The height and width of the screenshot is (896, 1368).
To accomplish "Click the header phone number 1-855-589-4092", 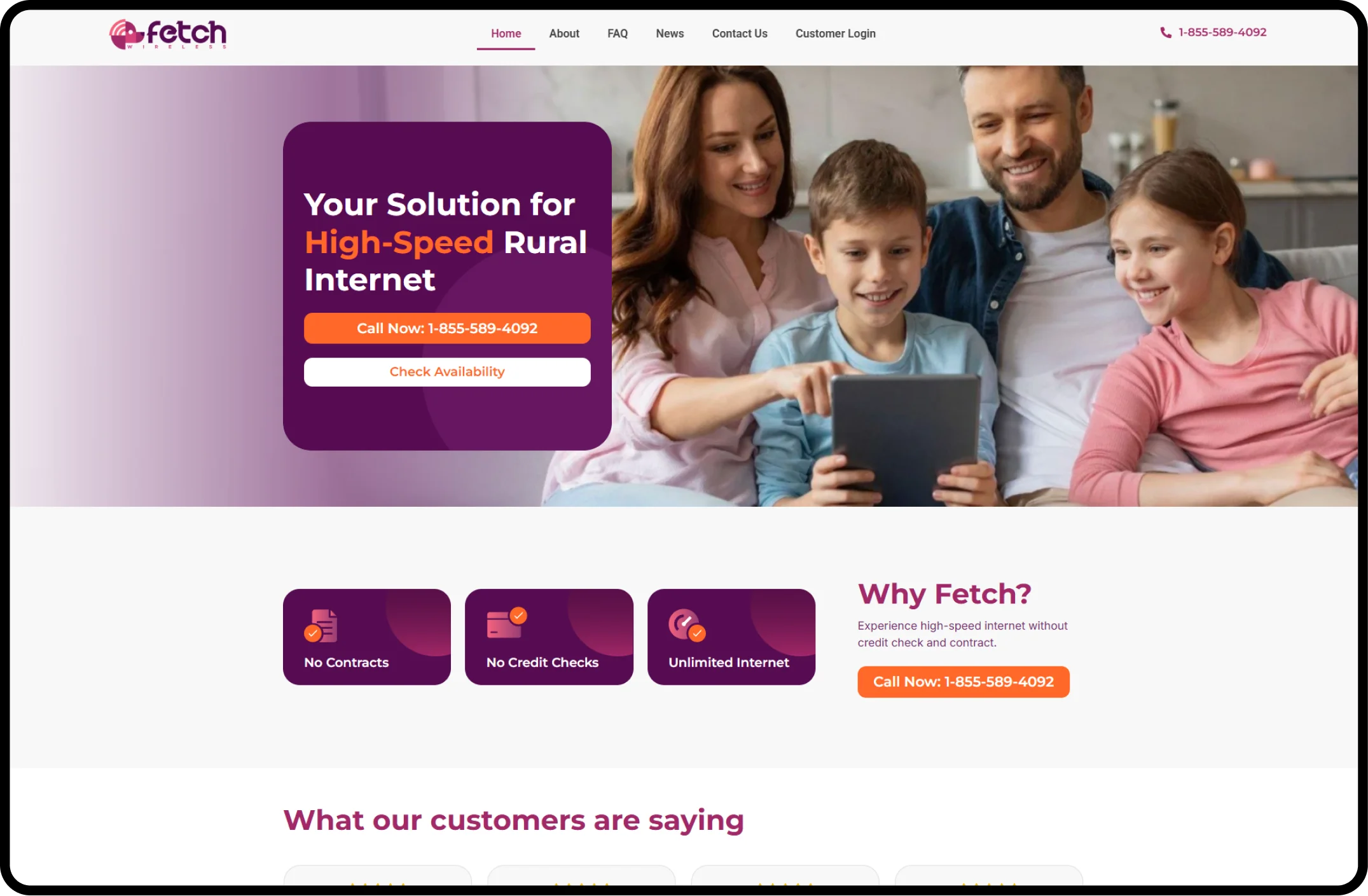I will click(x=1222, y=32).
